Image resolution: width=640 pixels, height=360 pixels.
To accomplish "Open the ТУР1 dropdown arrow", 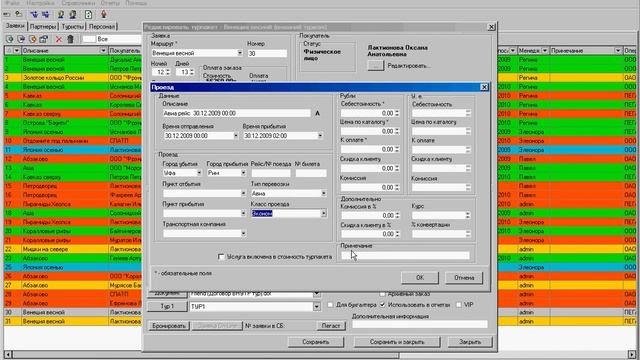I will pyautogui.click(x=316, y=307).
